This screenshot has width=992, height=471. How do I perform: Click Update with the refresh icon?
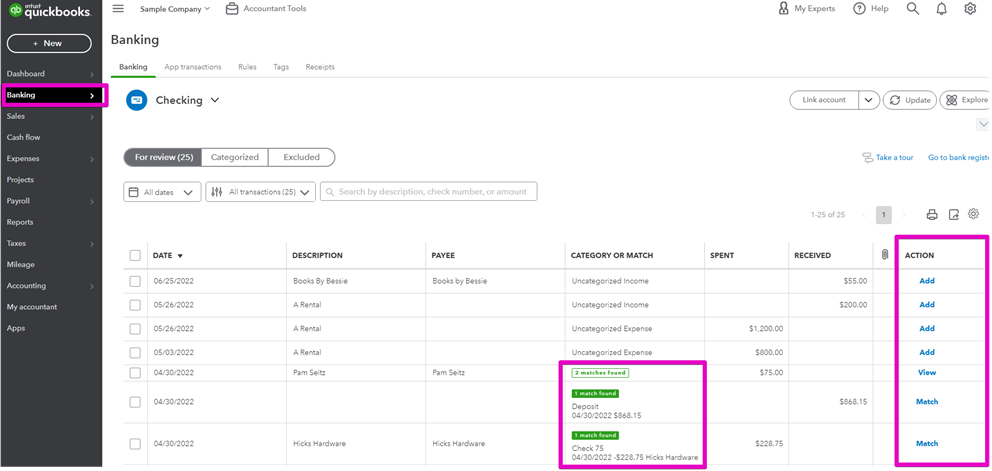[909, 100]
